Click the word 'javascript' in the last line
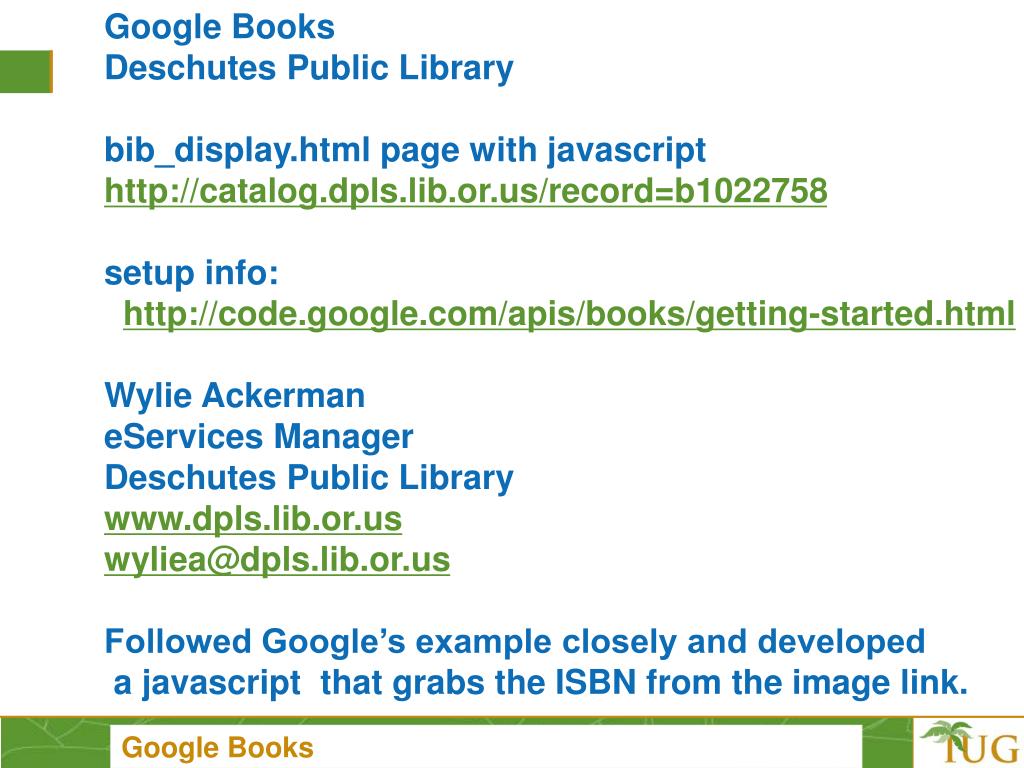The width and height of the screenshot is (1024, 768). click(x=222, y=683)
